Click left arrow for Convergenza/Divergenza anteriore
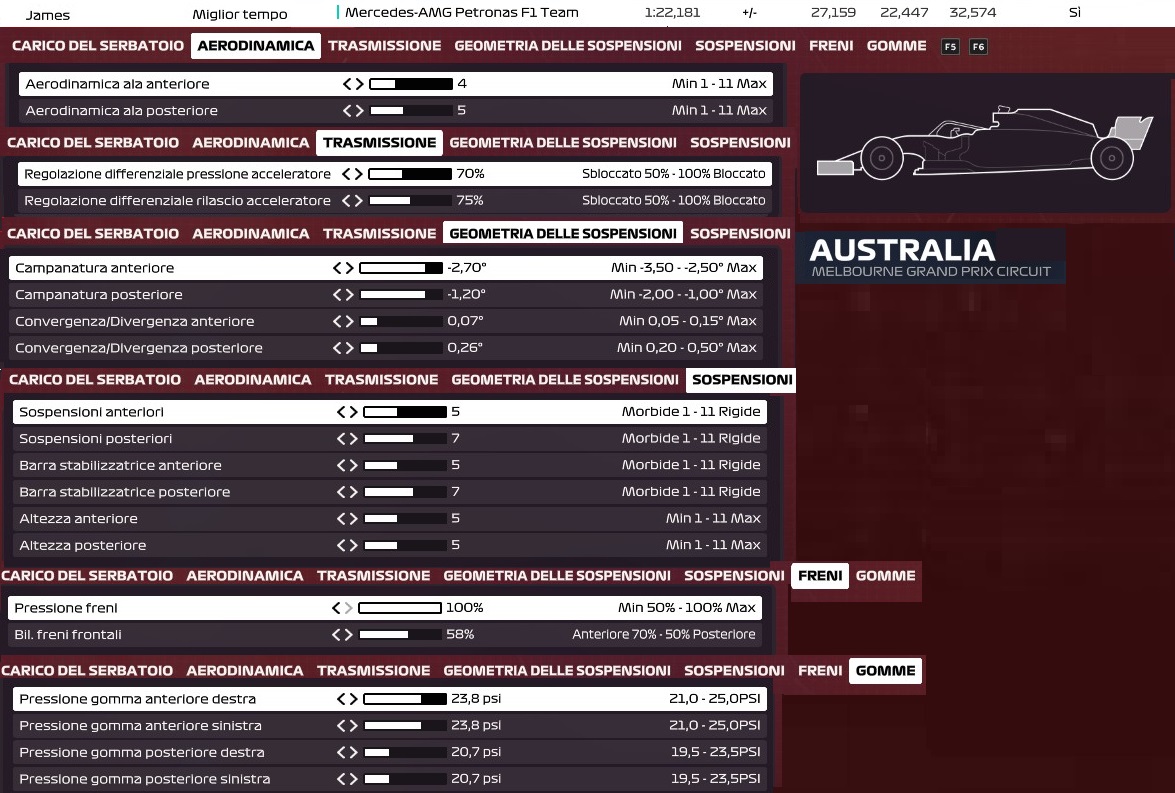 [337, 322]
